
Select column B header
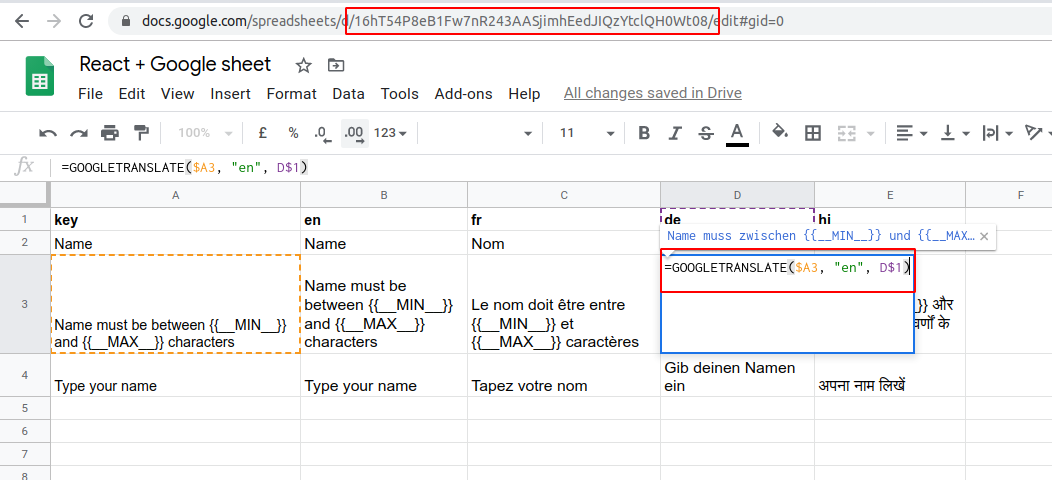384,195
